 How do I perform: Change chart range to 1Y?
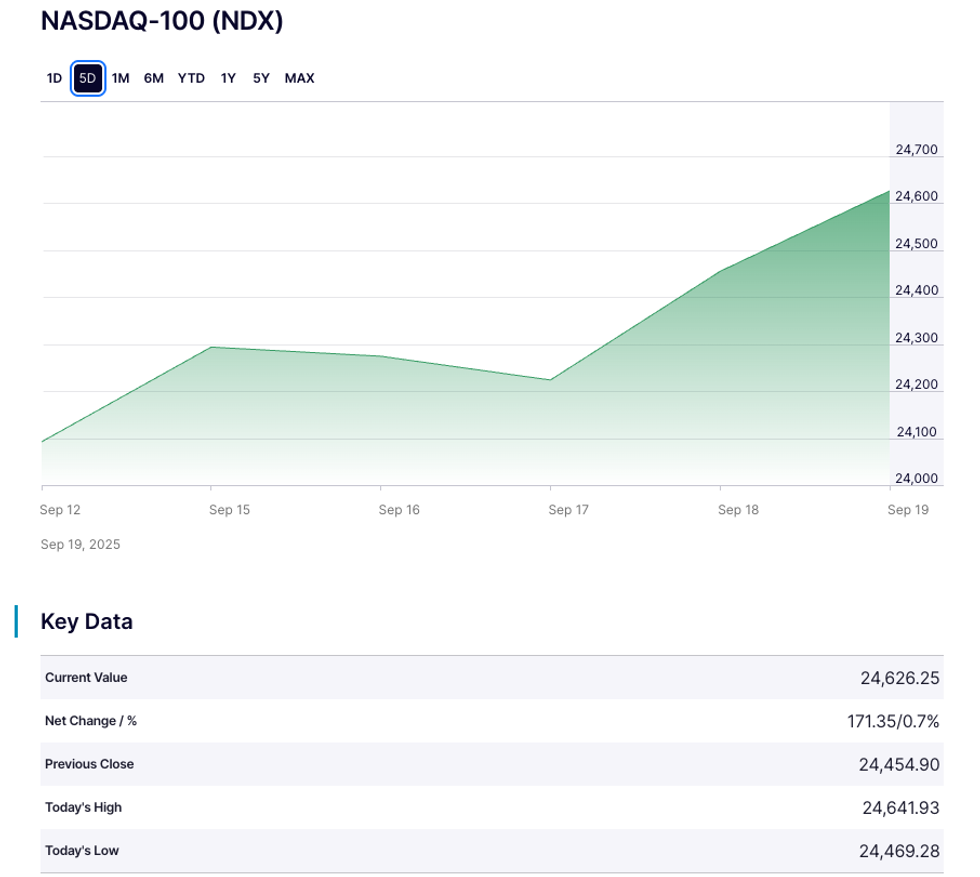(228, 78)
